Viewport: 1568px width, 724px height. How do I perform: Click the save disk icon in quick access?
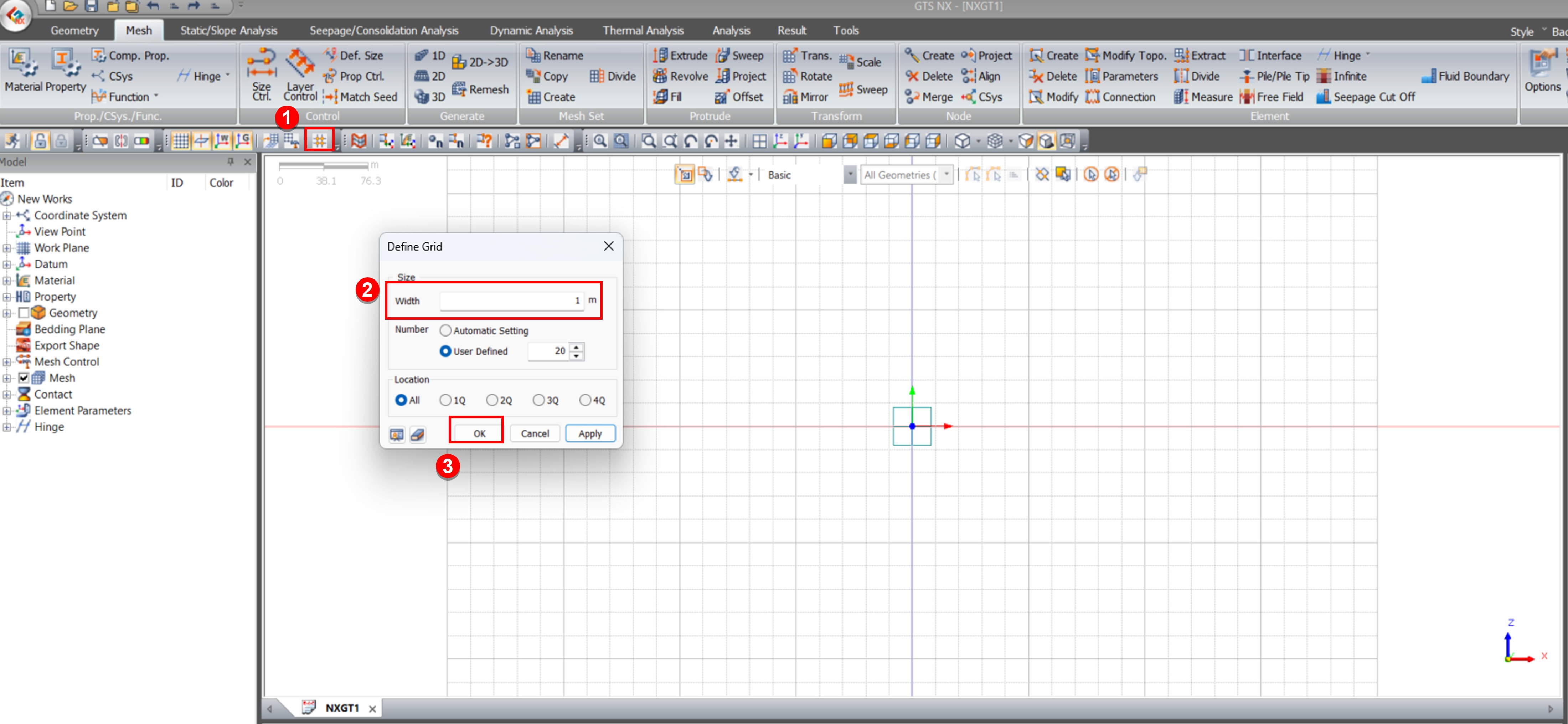[x=91, y=6]
